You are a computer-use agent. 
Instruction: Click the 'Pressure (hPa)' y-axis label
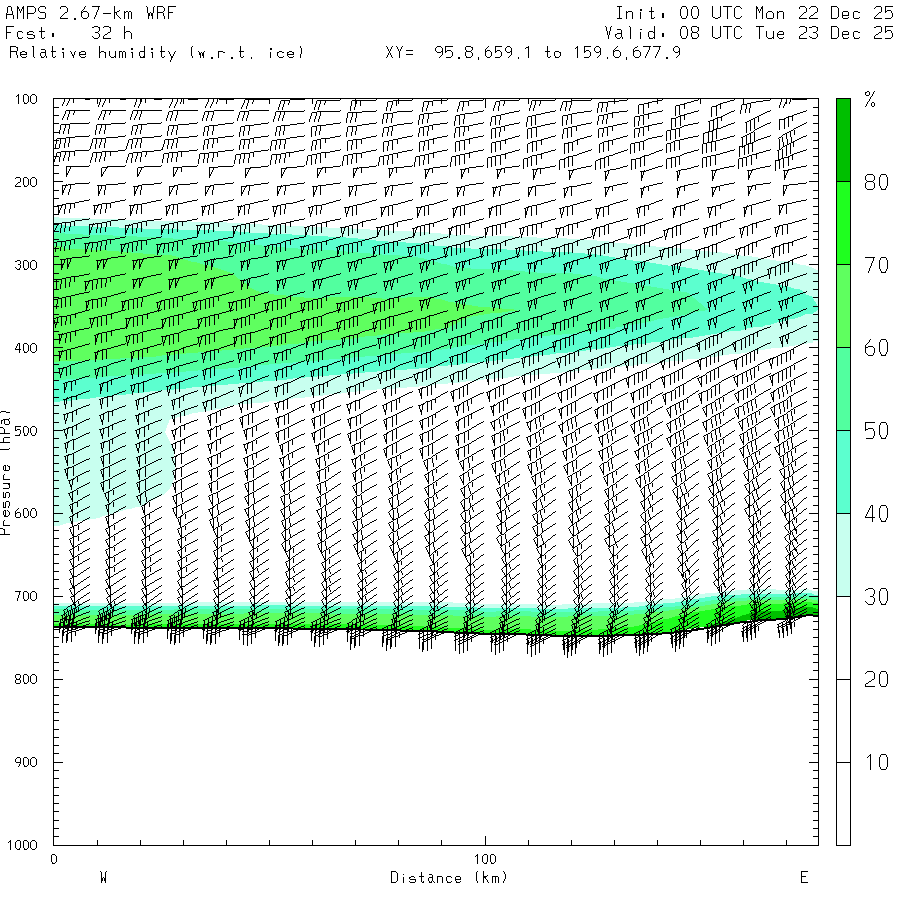tap(6, 470)
